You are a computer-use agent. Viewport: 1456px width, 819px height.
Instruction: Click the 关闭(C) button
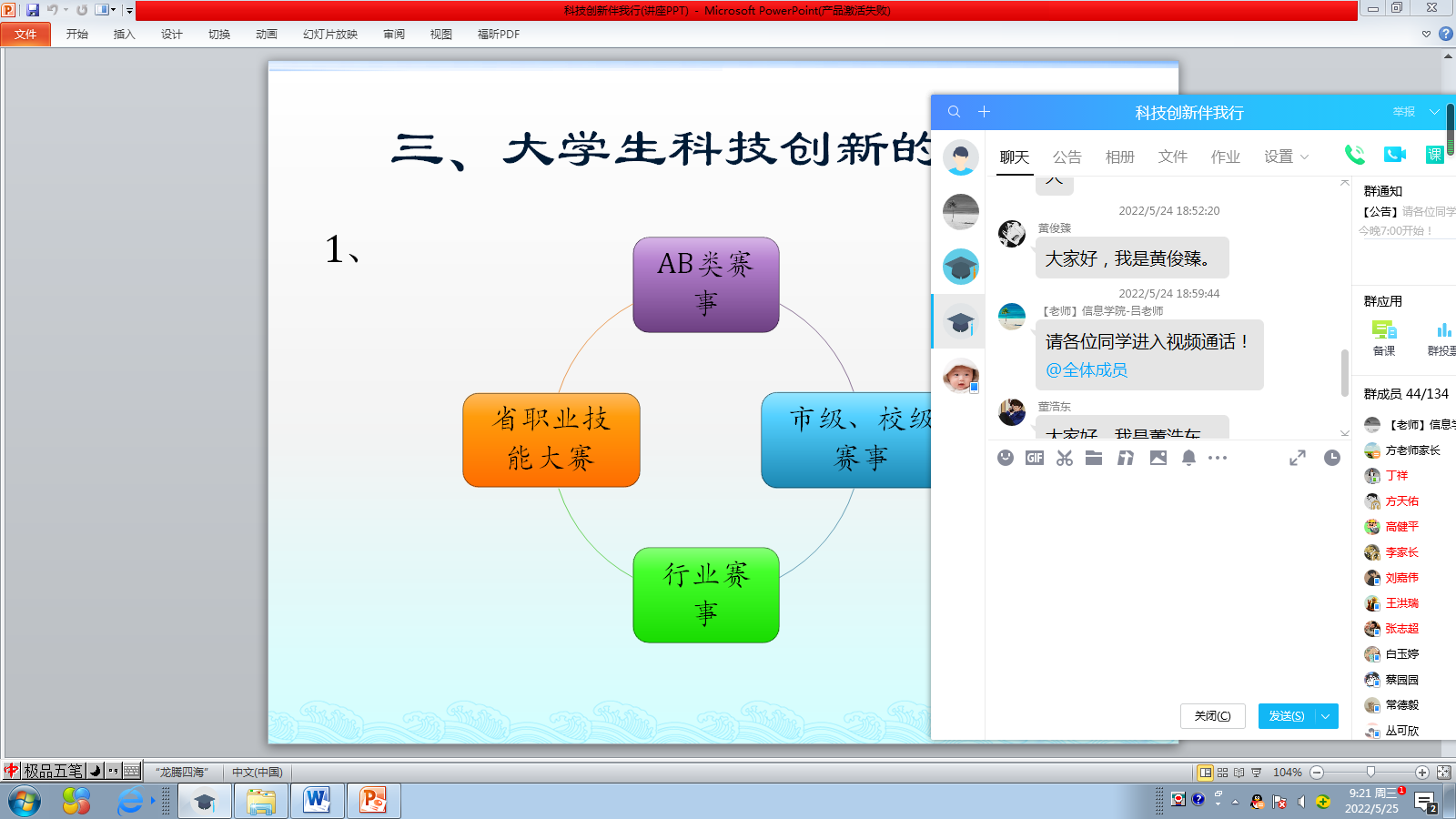(x=1212, y=716)
